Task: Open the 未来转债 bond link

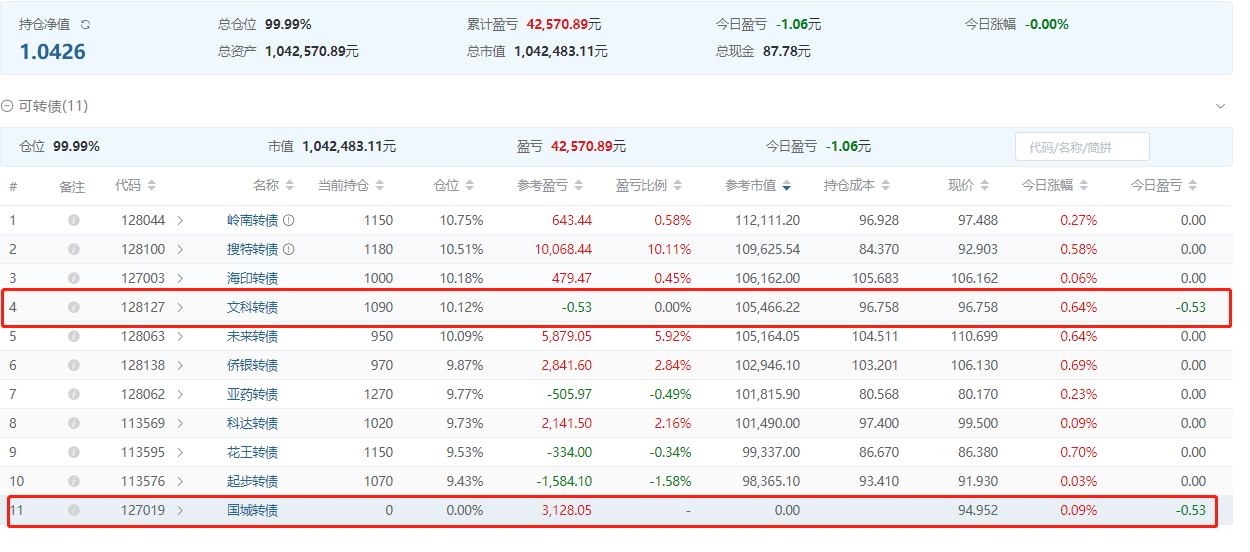Action: [x=252, y=336]
